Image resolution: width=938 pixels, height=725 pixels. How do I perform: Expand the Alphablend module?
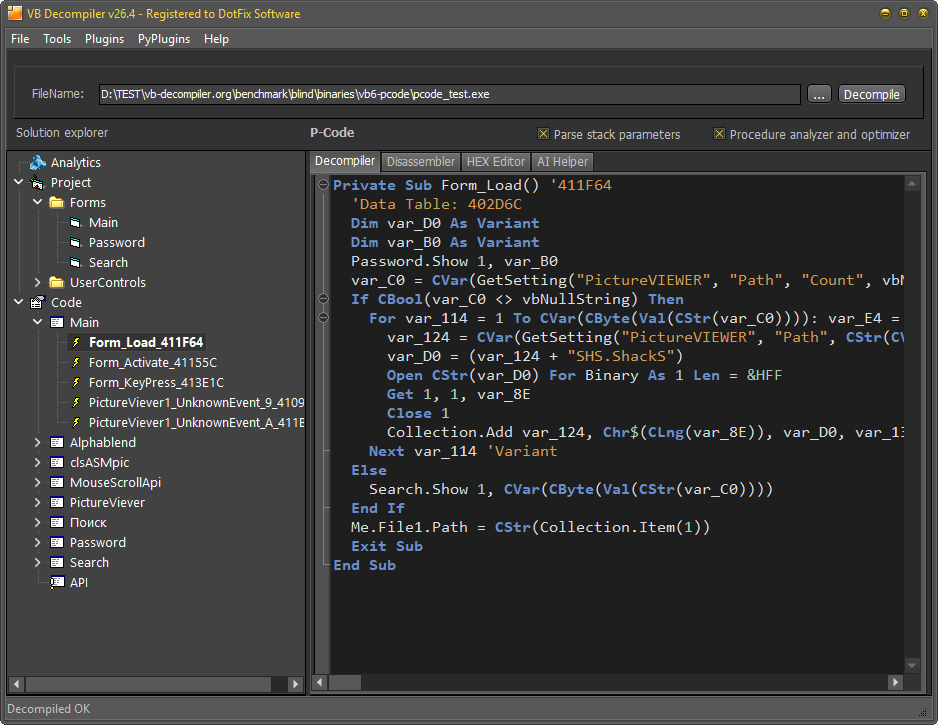[x=37, y=443]
